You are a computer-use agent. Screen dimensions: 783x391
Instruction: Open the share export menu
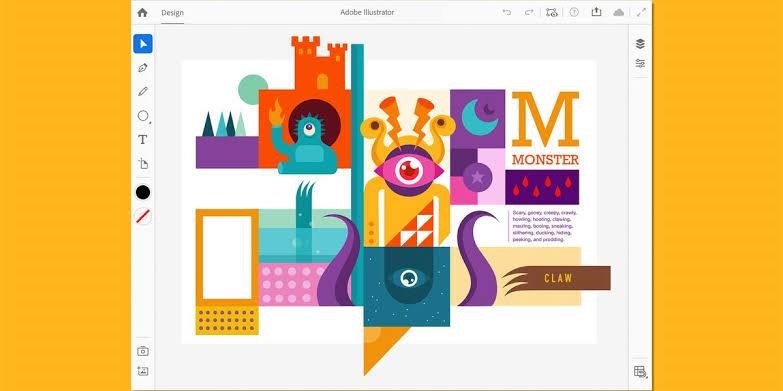click(x=596, y=12)
